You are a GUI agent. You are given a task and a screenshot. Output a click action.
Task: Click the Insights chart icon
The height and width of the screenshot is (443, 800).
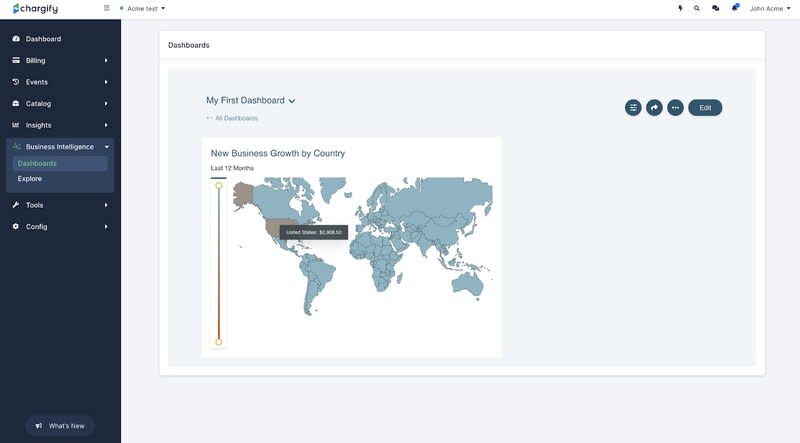click(16, 125)
